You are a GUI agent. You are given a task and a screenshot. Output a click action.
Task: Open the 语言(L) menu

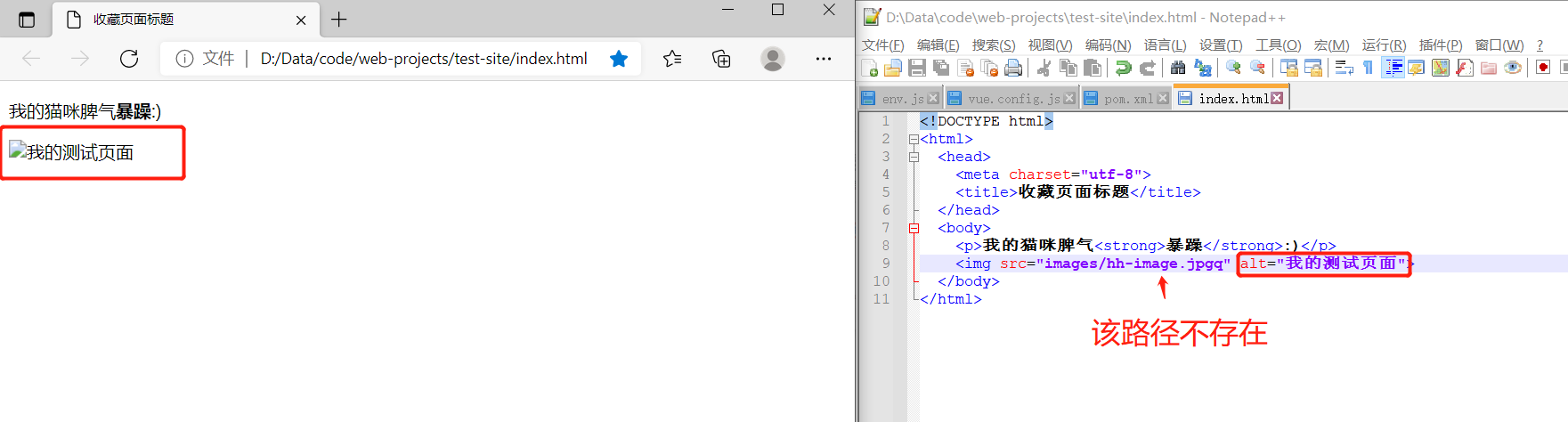[1165, 45]
